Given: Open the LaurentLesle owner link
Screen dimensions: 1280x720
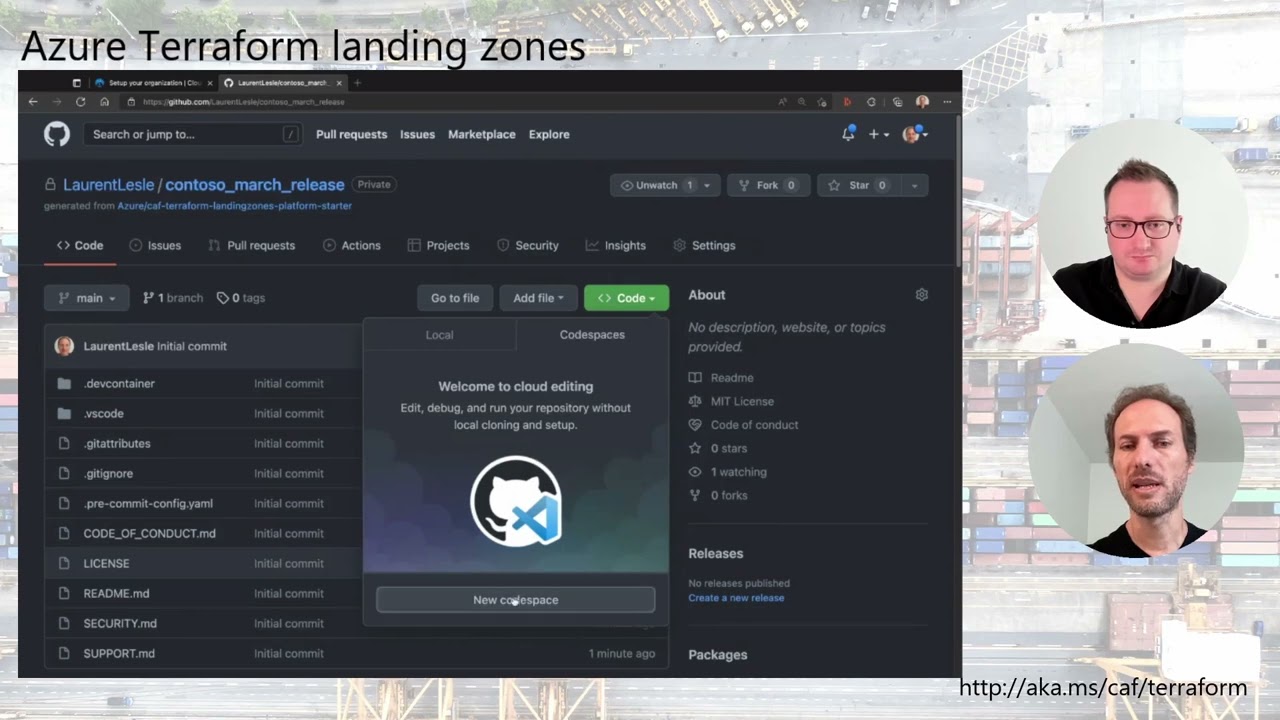Looking at the screenshot, I should pos(108,185).
